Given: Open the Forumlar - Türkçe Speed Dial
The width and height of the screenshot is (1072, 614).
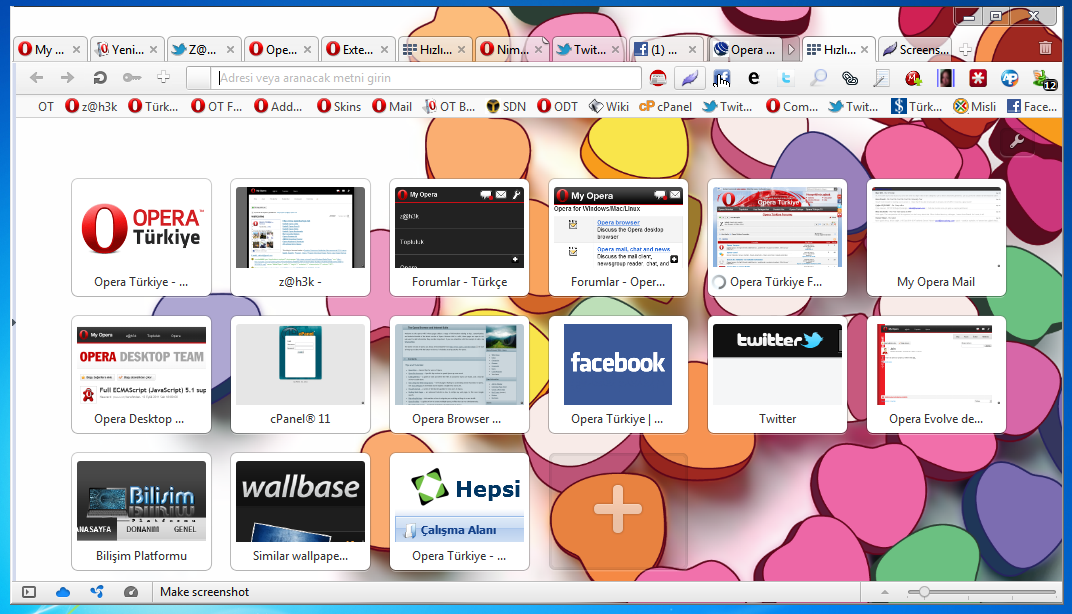Looking at the screenshot, I should coord(459,237).
